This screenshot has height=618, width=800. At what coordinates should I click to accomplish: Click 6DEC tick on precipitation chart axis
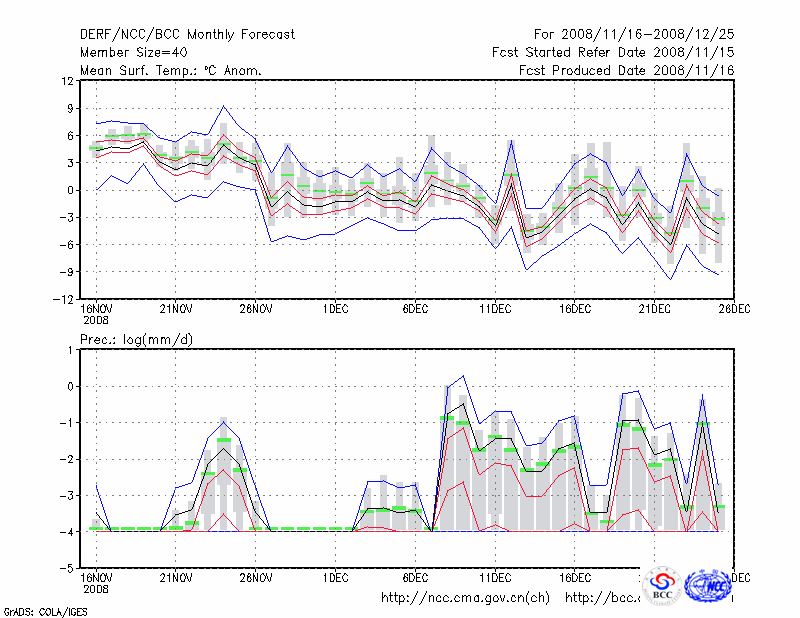tap(415, 578)
